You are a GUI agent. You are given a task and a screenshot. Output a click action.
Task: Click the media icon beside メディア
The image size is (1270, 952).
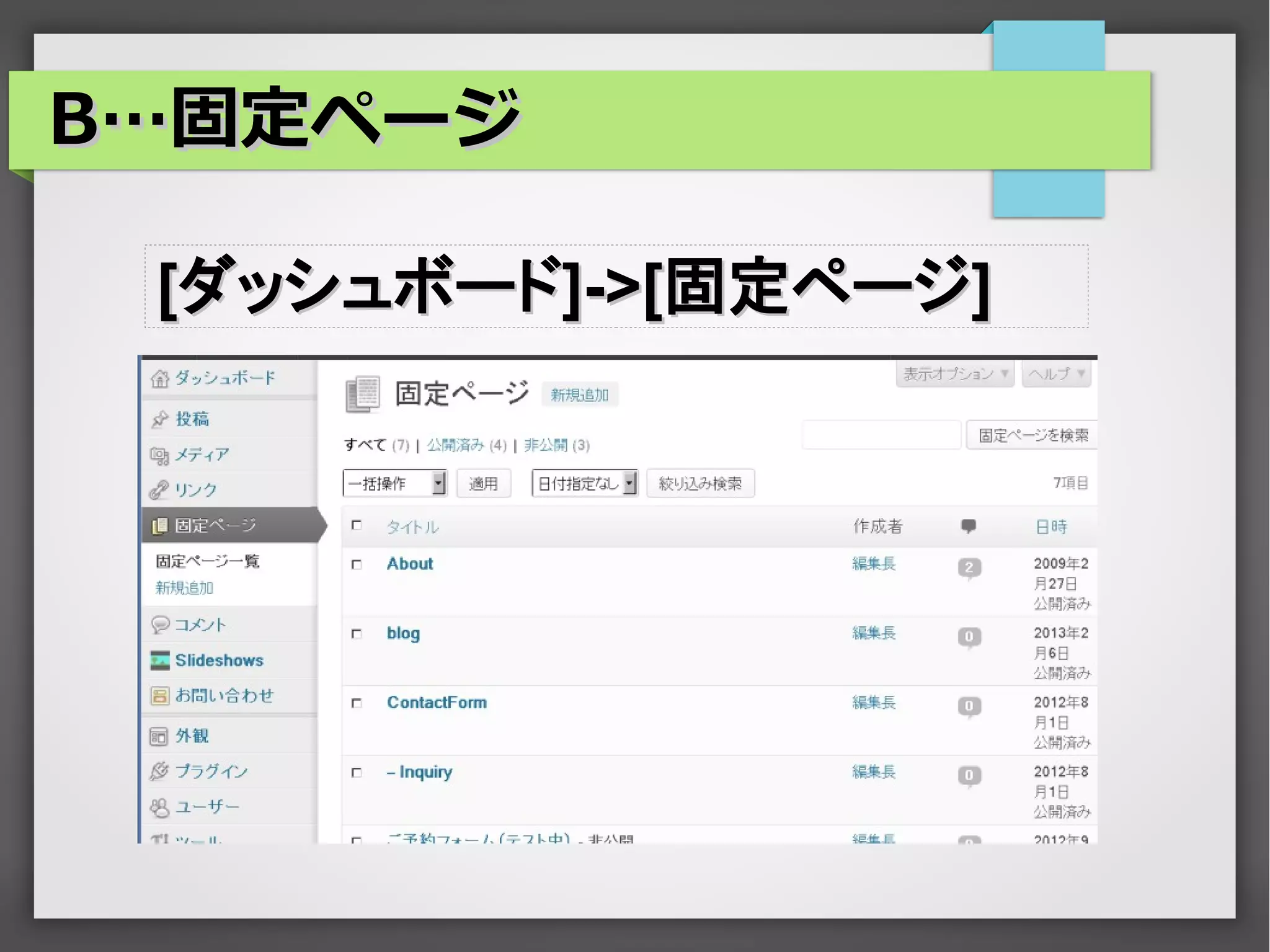159,456
